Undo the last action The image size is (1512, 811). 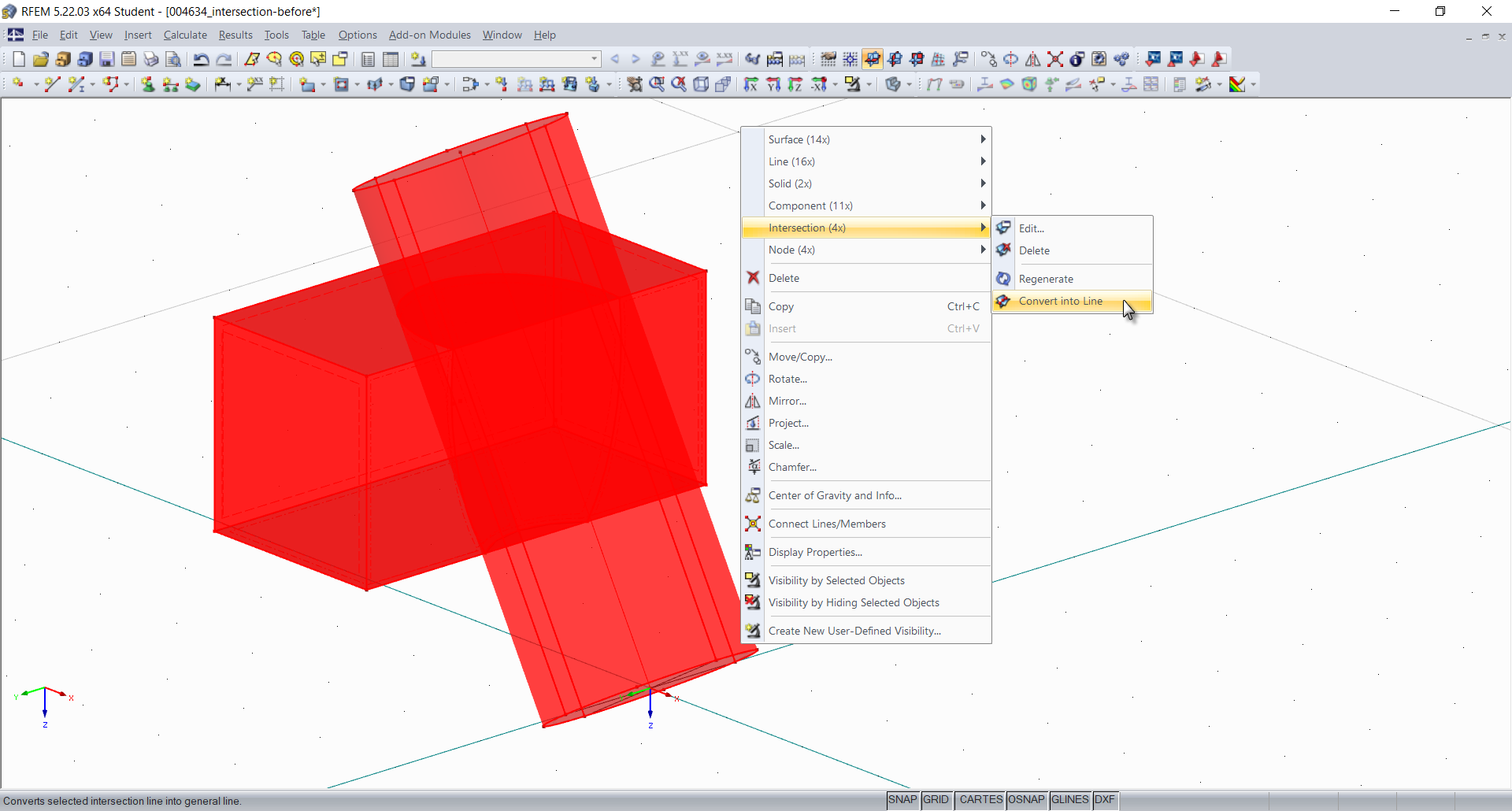[x=202, y=59]
